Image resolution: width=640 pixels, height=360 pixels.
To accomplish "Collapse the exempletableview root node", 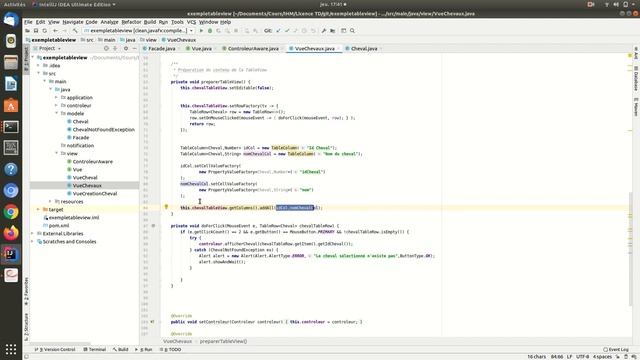I will 33,58.
